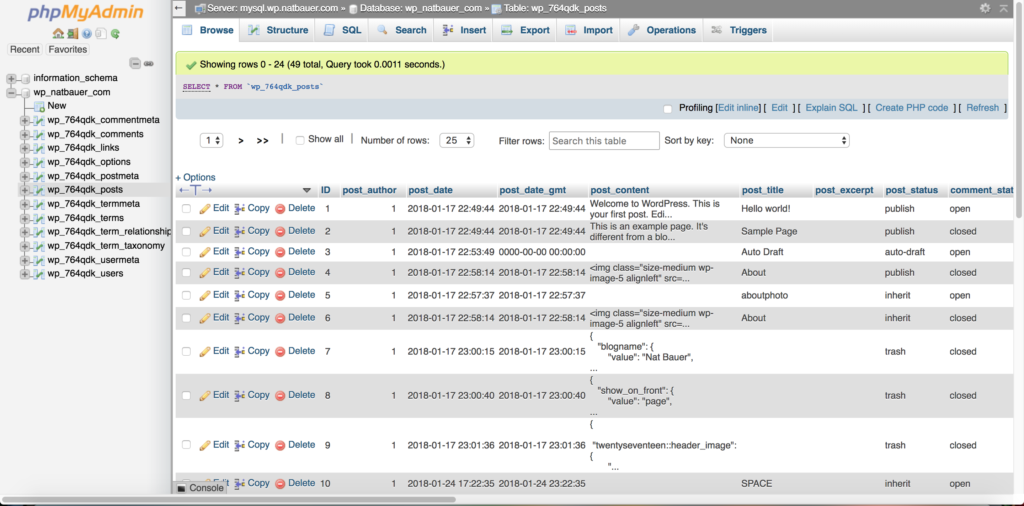Image resolution: width=1024 pixels, height=506 pixels.
Task: Click the wp_764qdk_users table icon
Action: coord(39,274)
